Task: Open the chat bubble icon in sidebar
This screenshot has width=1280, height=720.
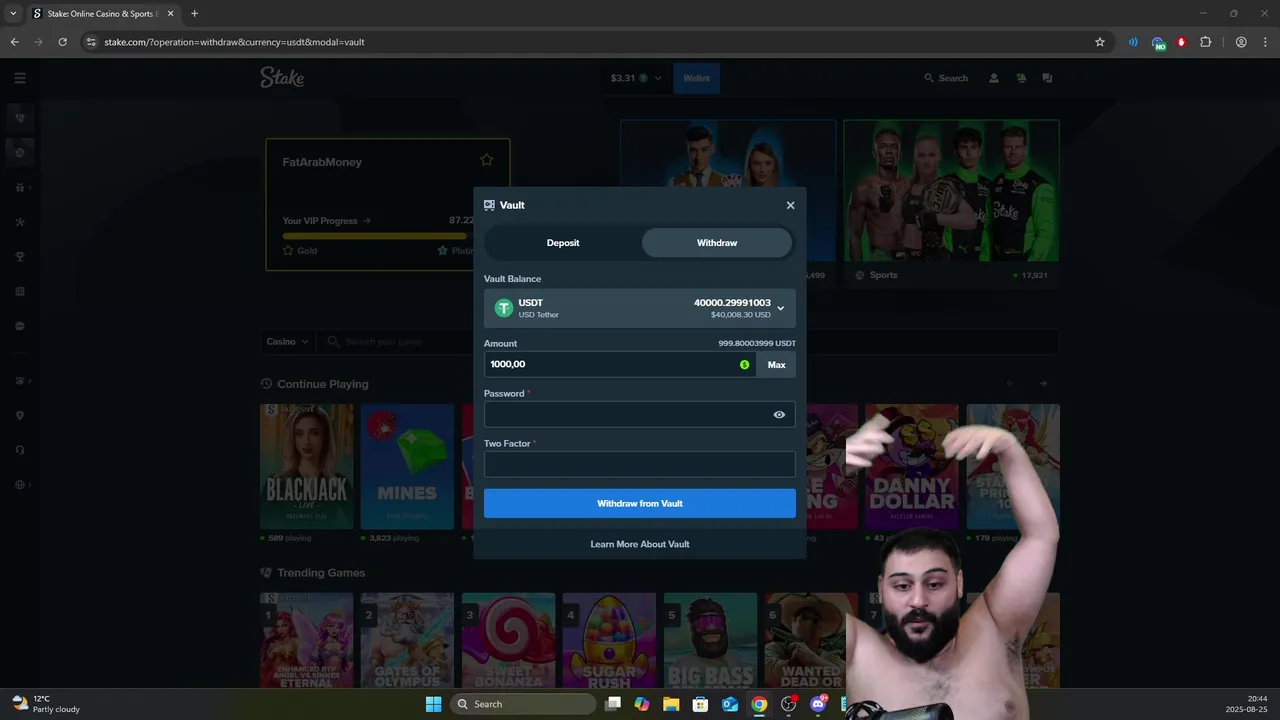Action: (20, 326)
